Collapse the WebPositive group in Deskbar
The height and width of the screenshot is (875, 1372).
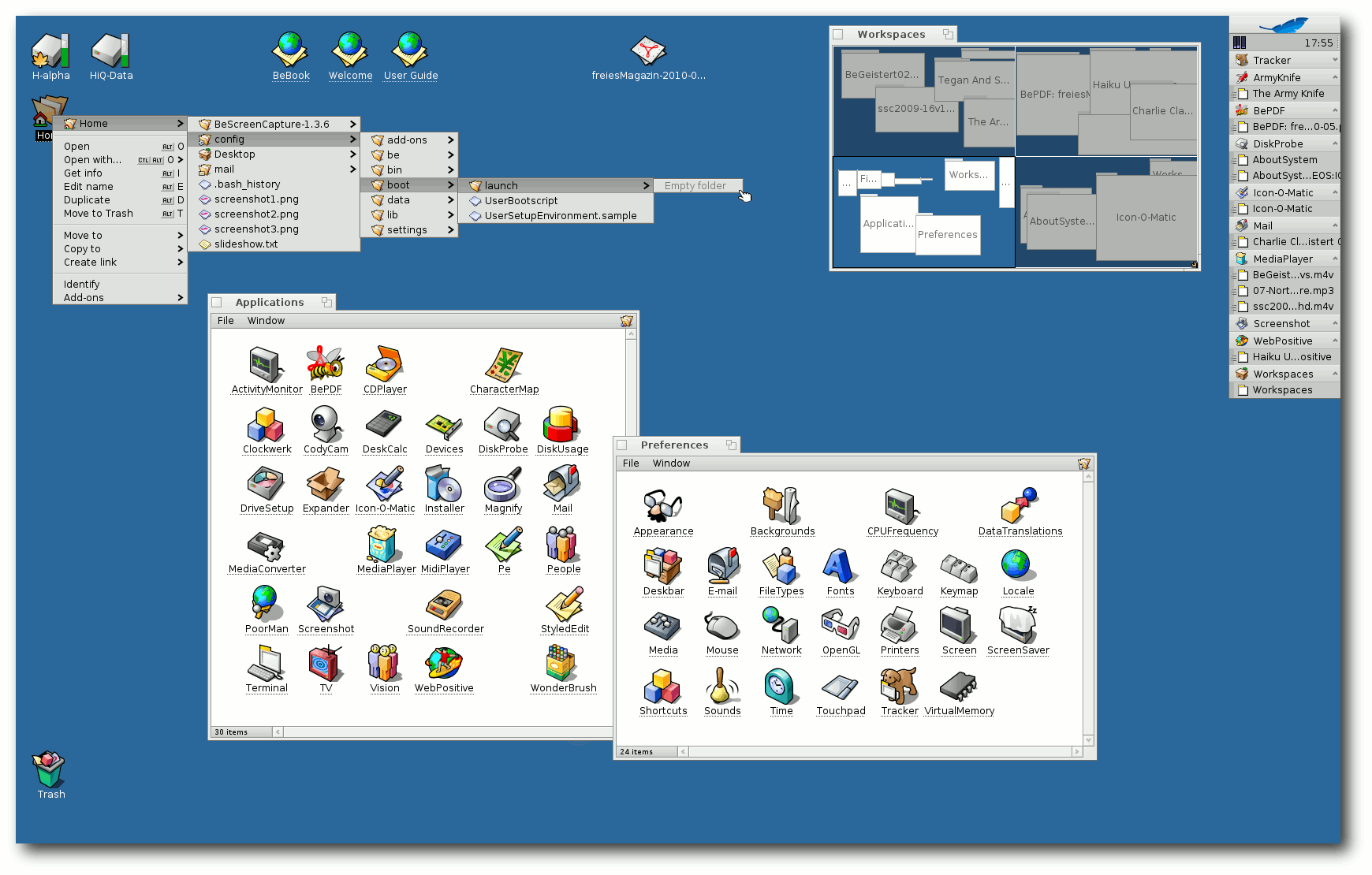click(x=1334, y=341)
